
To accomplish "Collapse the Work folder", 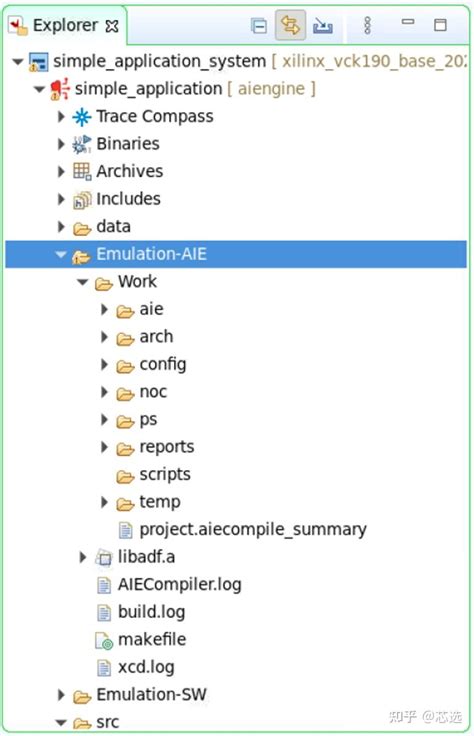I will 83,282.
